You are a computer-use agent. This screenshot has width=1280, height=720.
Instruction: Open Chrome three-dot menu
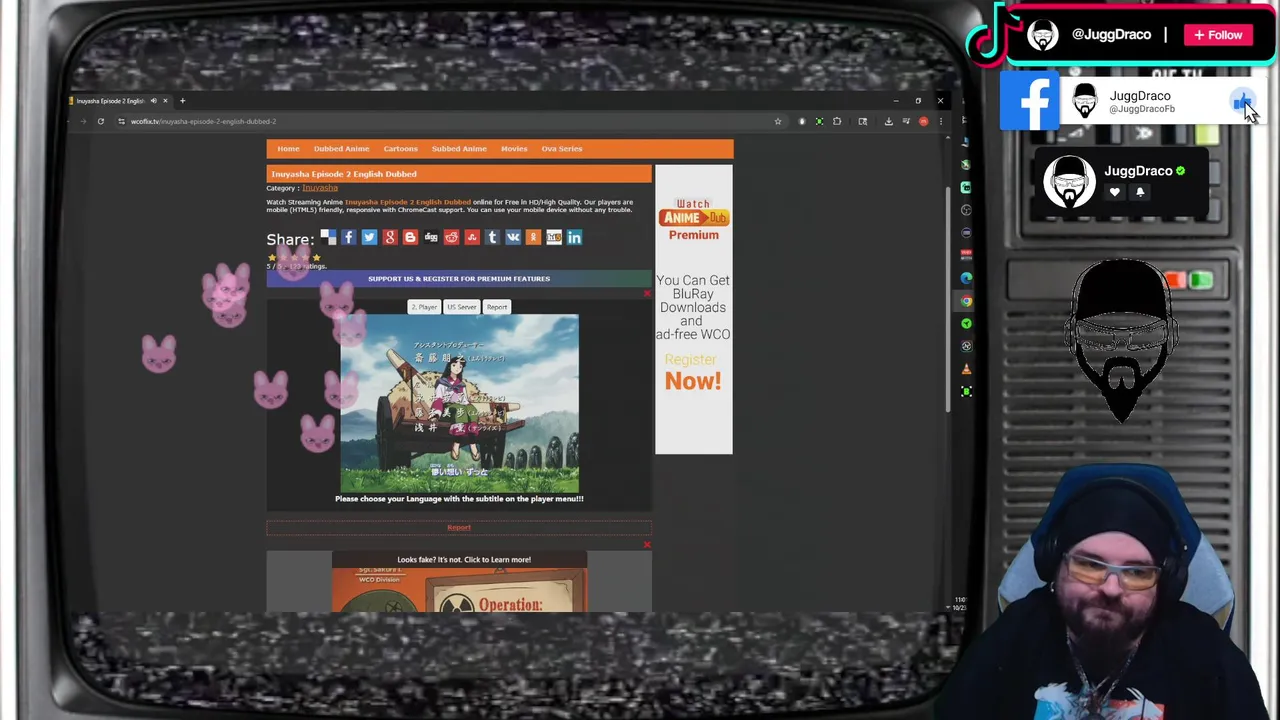coord(940,121)
